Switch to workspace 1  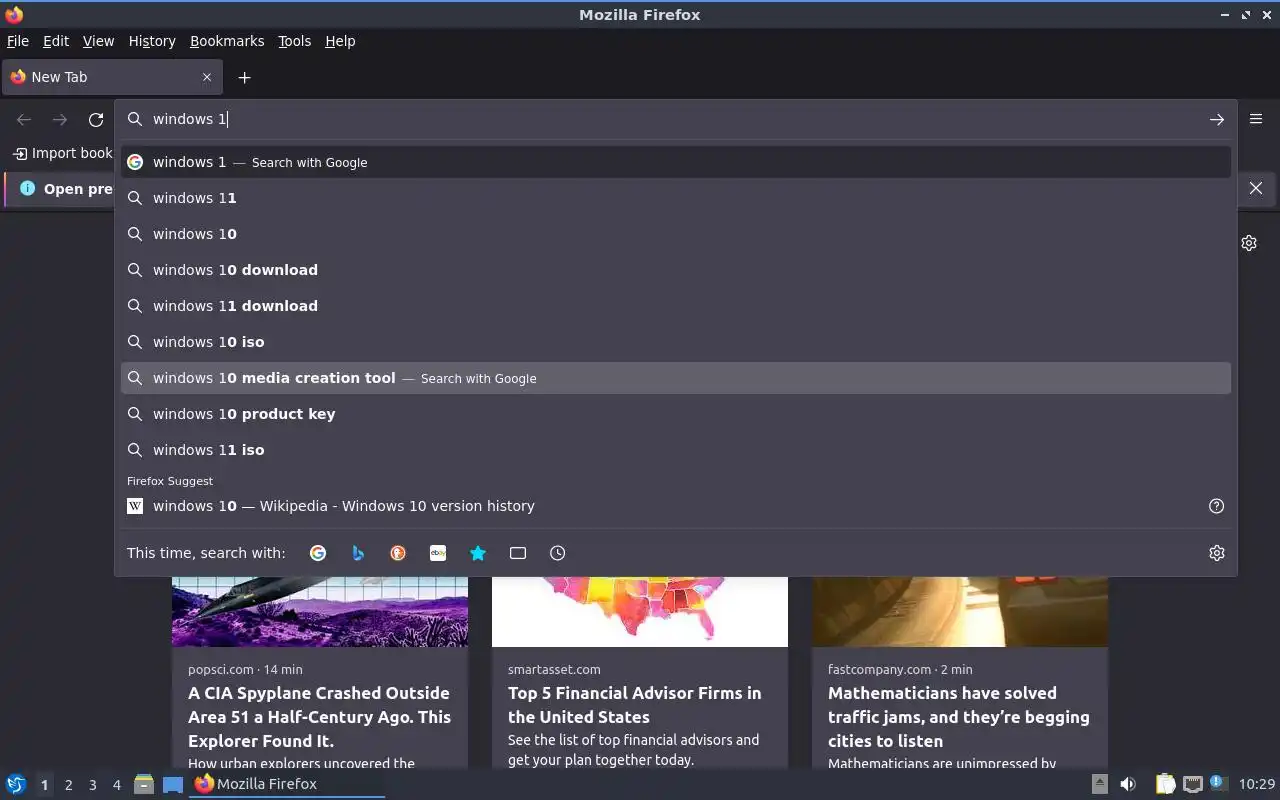coord(44,785)
